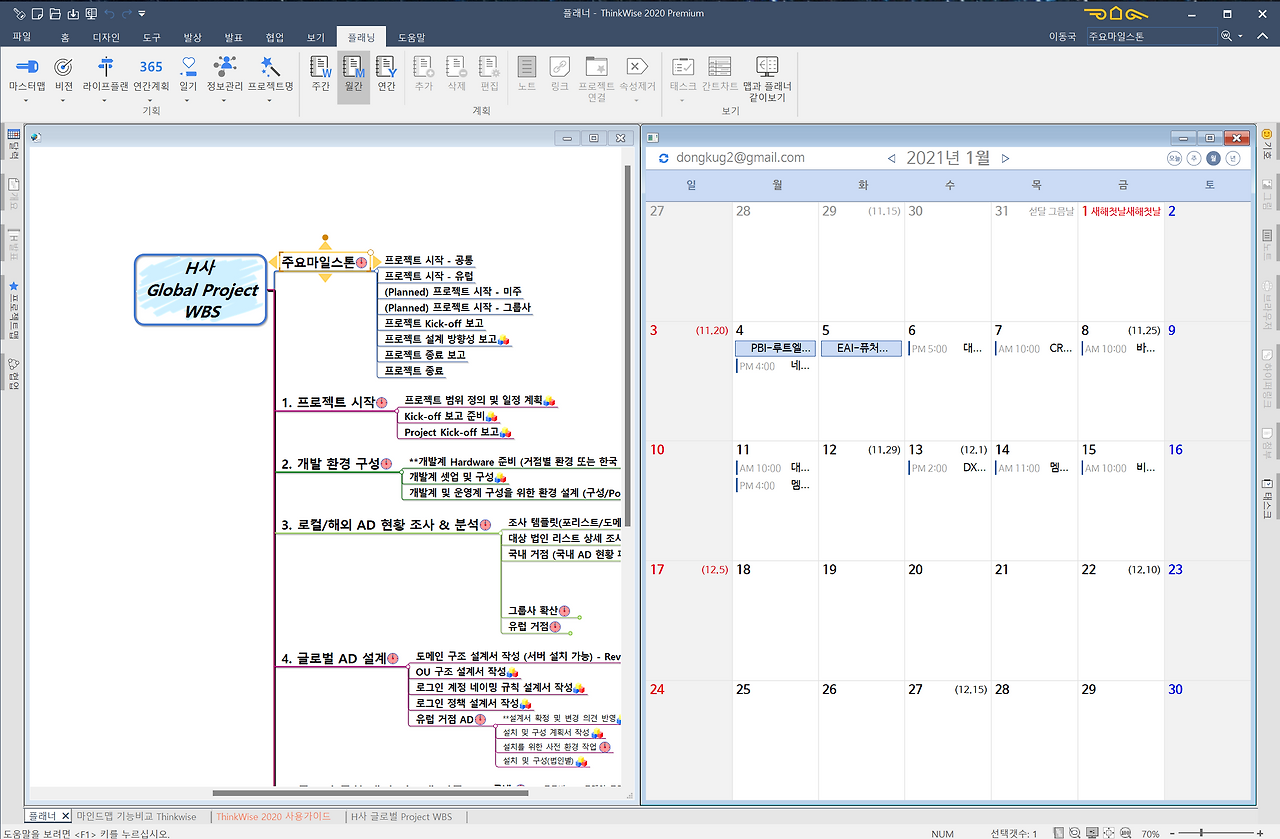This screenshot has height=839, width=1280.
Task: Open the 달력 calendar panel on left sidebar
Action: click(x=13, y=145)
